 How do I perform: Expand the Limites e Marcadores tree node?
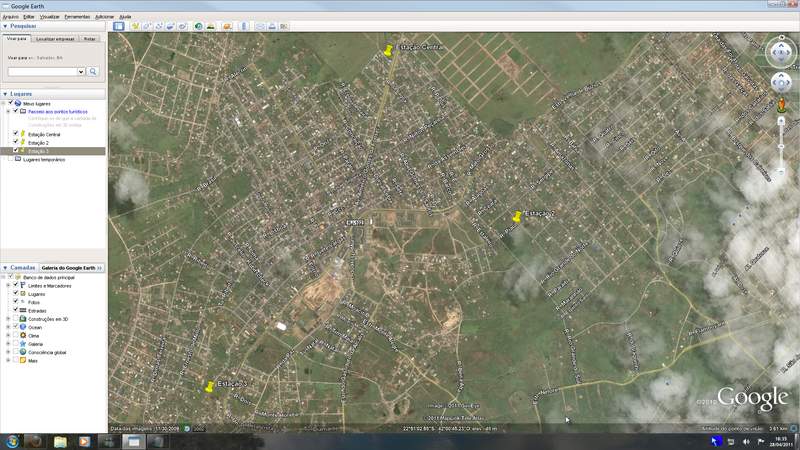[8, 286]
